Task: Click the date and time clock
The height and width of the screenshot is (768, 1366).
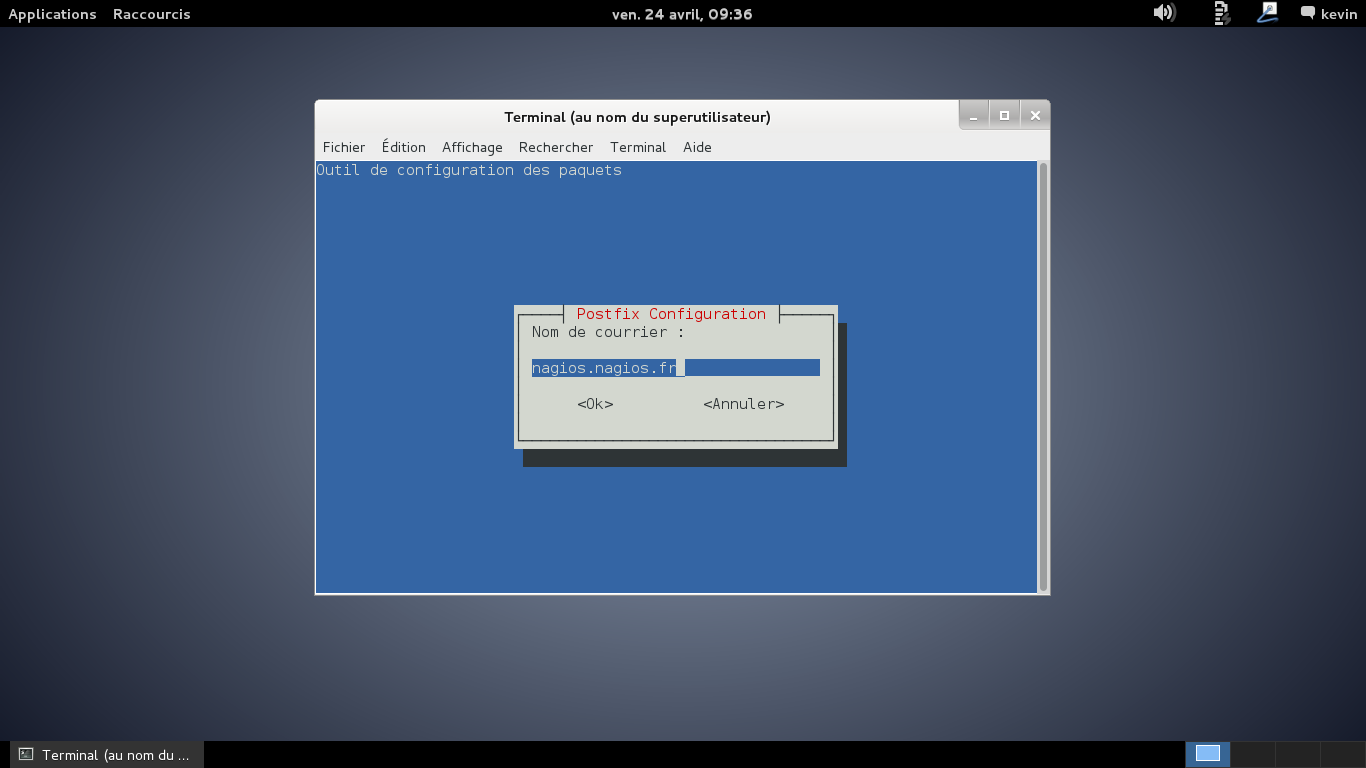Action: tap(682, 14)
